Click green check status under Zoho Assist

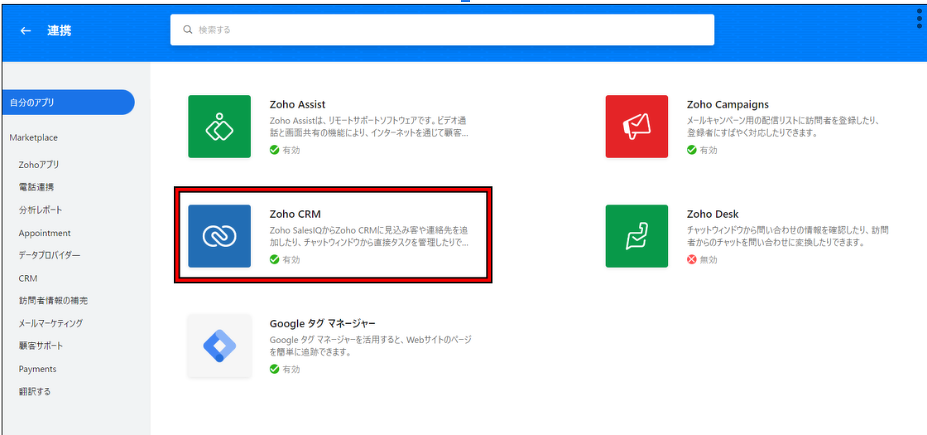coord(274,150)
